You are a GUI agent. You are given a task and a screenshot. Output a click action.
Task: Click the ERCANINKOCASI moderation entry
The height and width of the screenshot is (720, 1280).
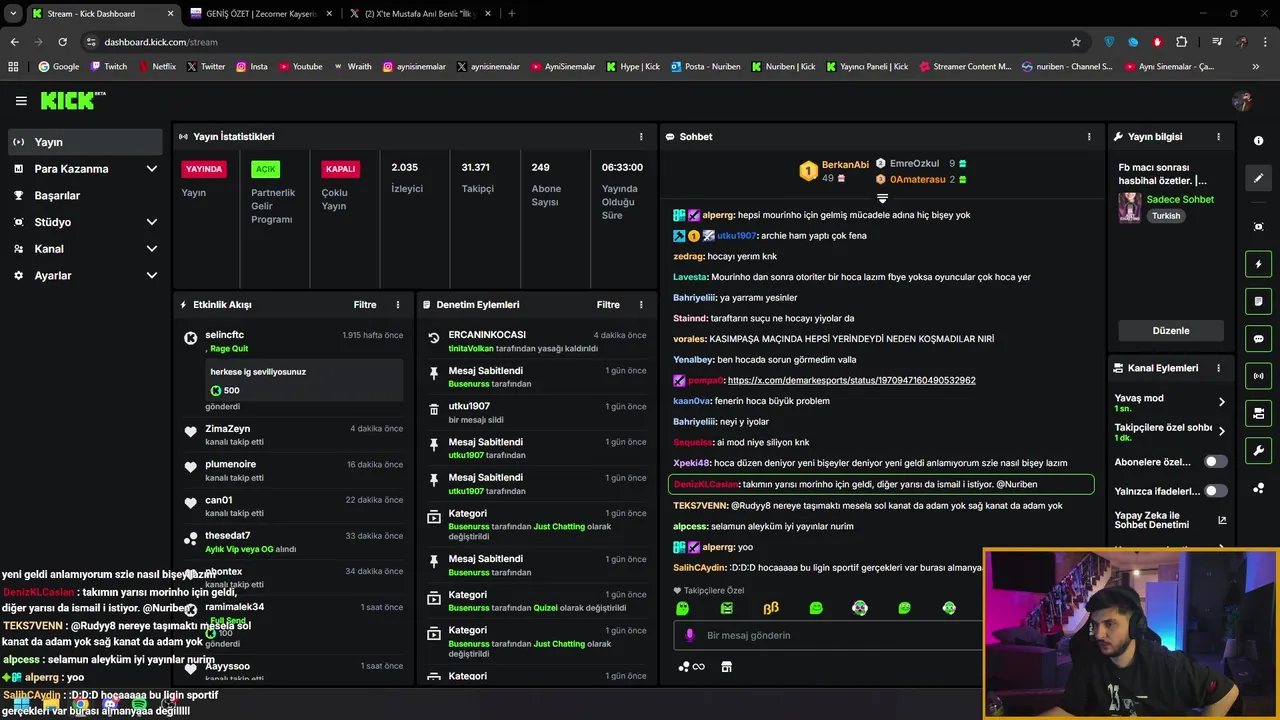536,341
